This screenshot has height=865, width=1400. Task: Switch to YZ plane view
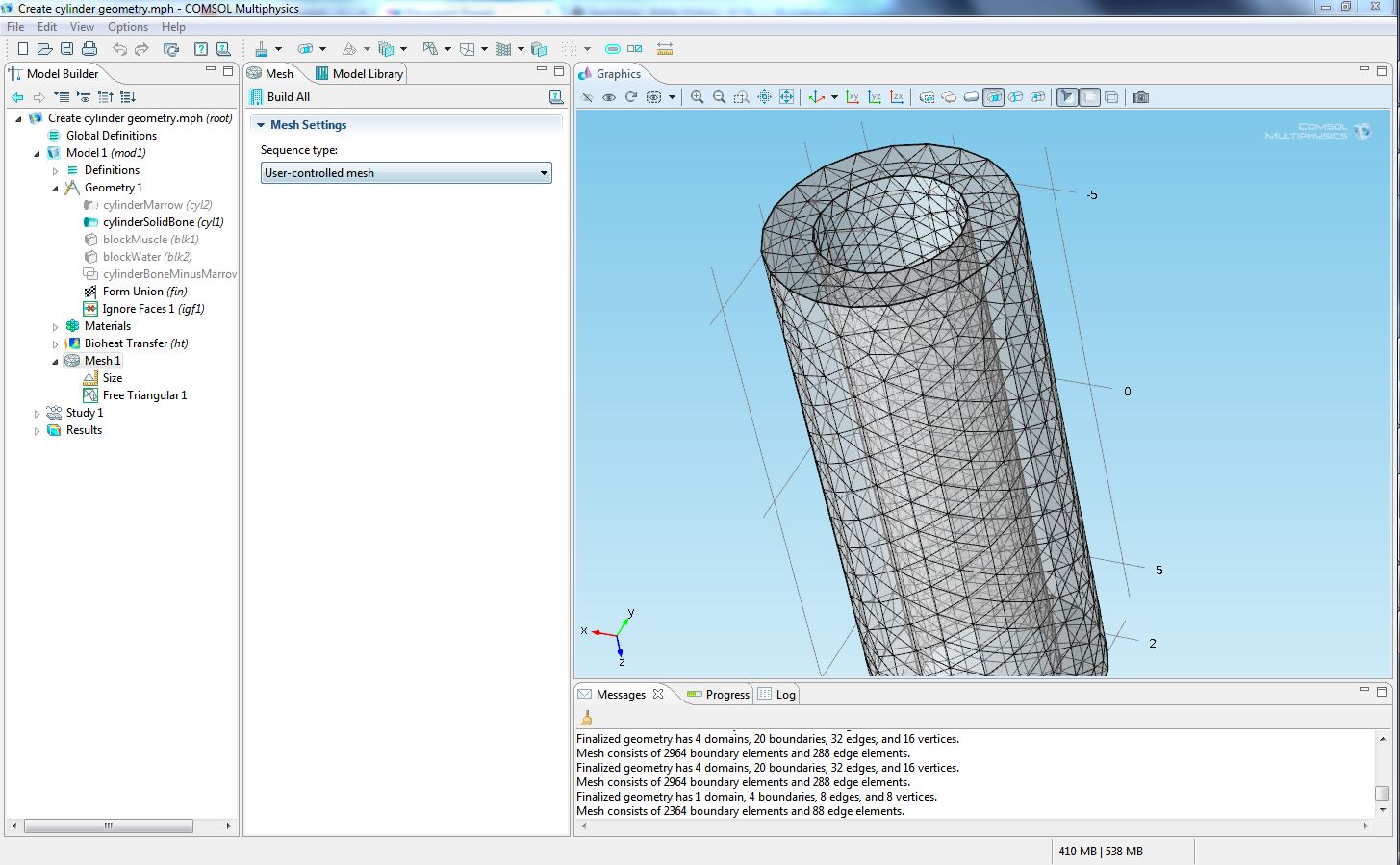coord(875,97)
